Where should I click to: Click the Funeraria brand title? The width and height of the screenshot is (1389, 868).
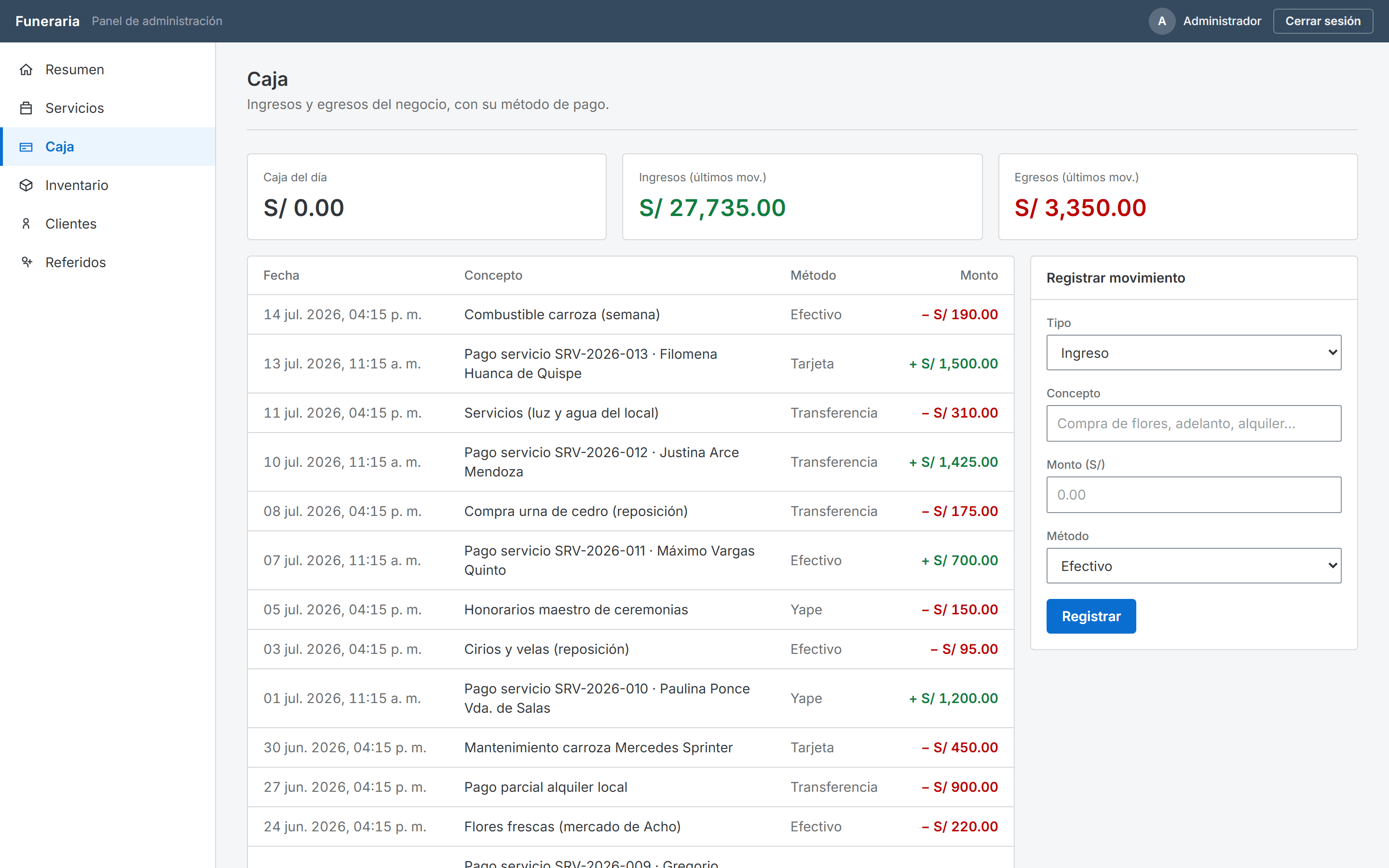[48, 21]
